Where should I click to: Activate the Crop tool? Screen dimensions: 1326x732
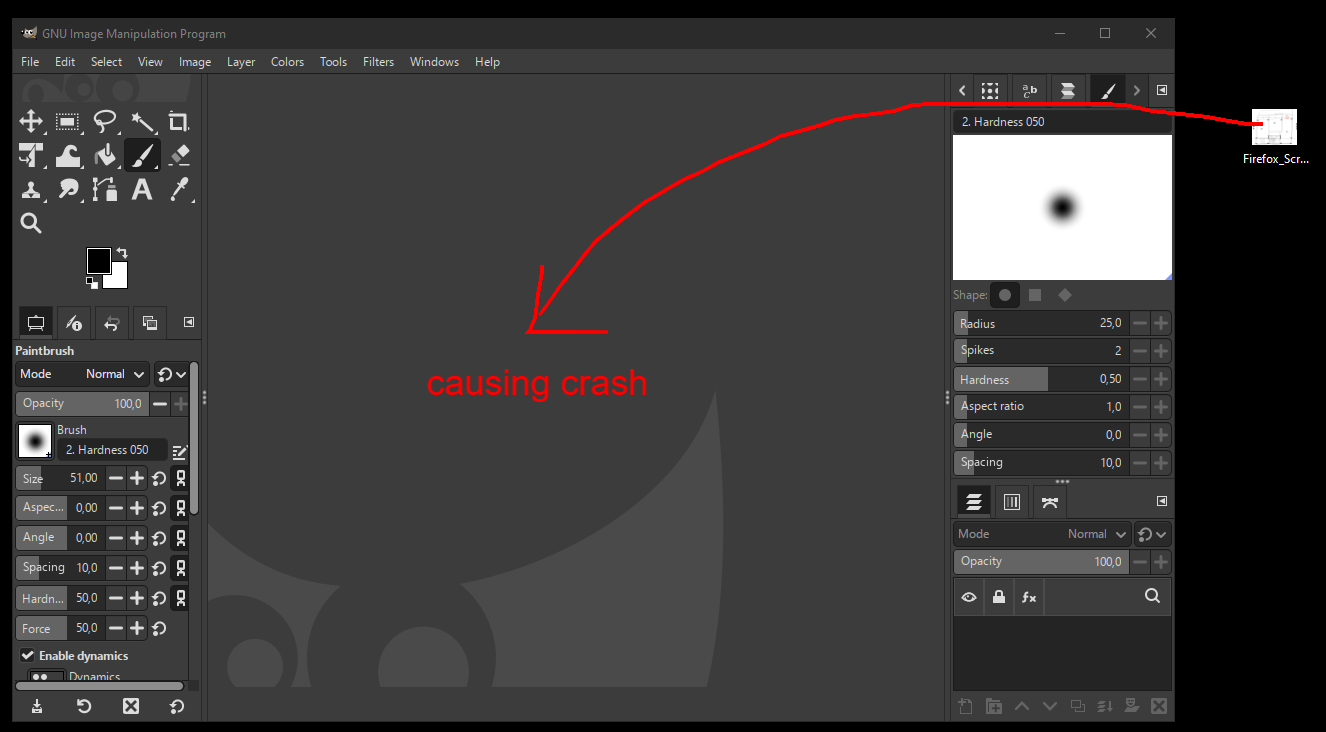[x=179, y=122]
